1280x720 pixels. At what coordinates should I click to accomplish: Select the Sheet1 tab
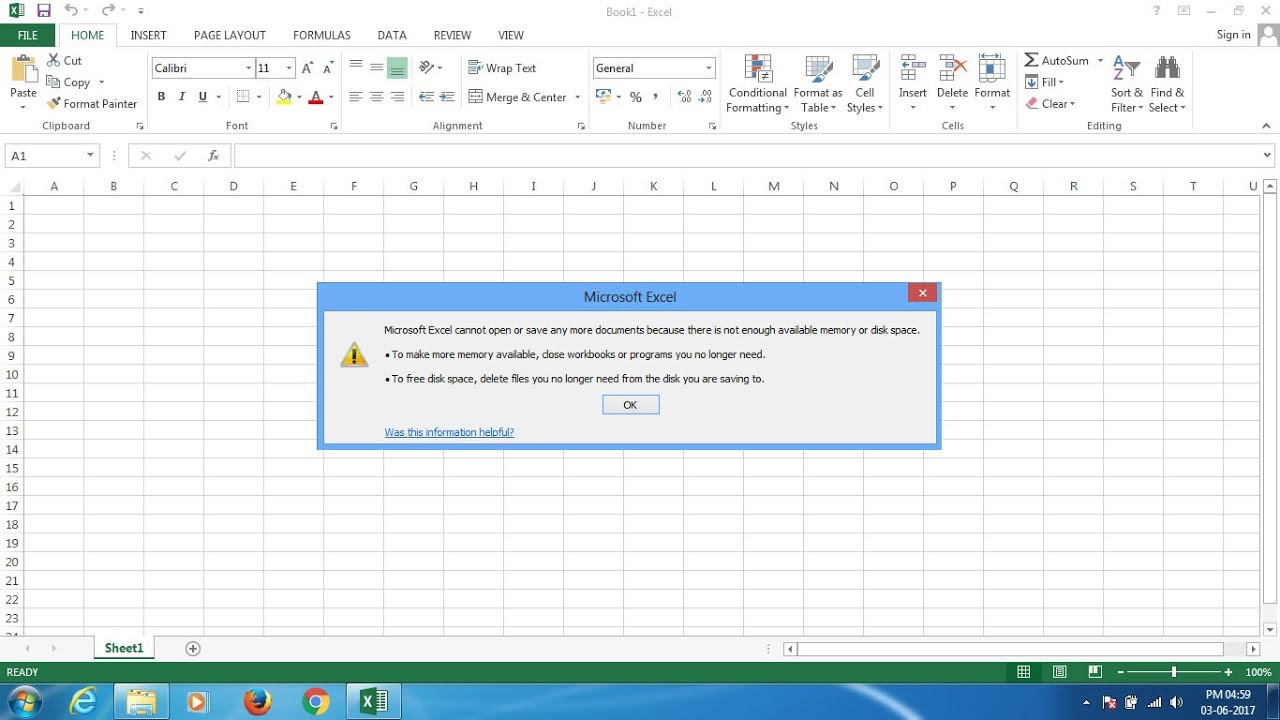(124, 648)
